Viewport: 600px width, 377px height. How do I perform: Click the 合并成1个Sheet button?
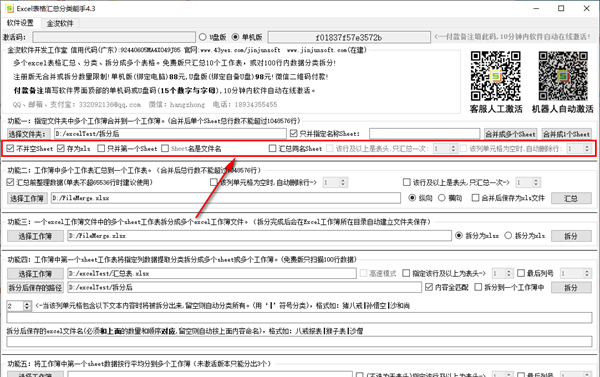(x=566, y=134)
